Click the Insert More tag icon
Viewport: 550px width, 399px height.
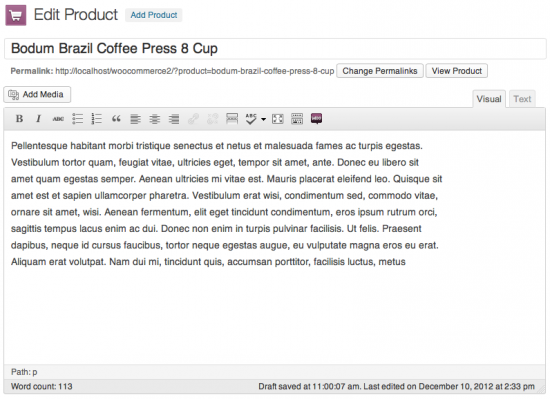coord(232,119)
